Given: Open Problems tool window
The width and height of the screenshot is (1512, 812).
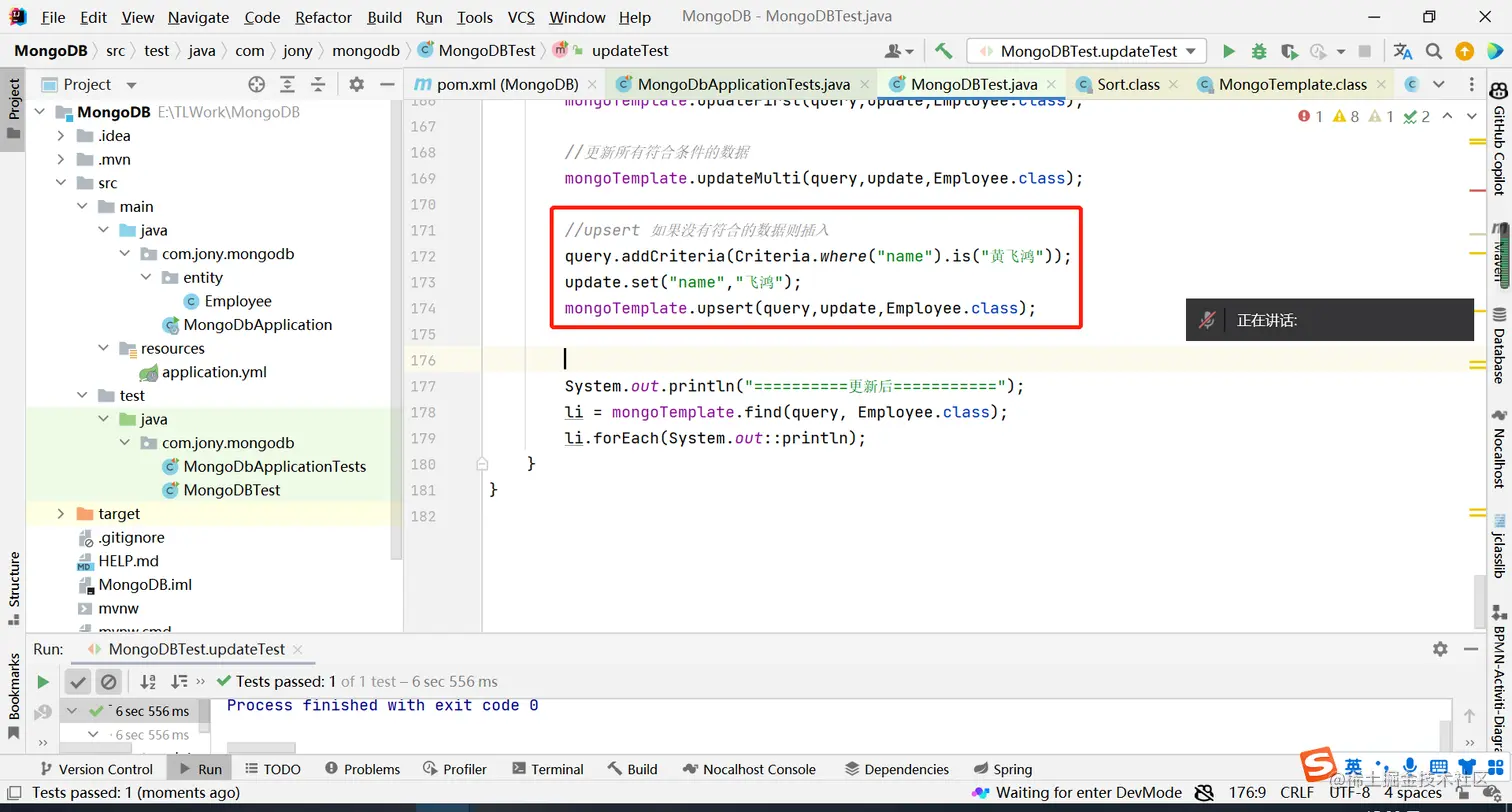Looking at the screenshot, I should click(362, 769).
